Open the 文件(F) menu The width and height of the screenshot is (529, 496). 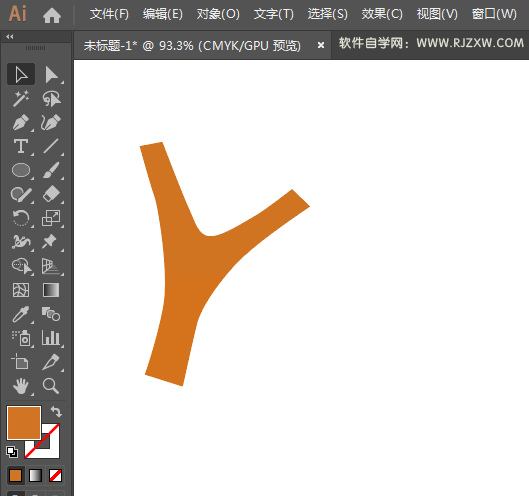coord(109,14)
